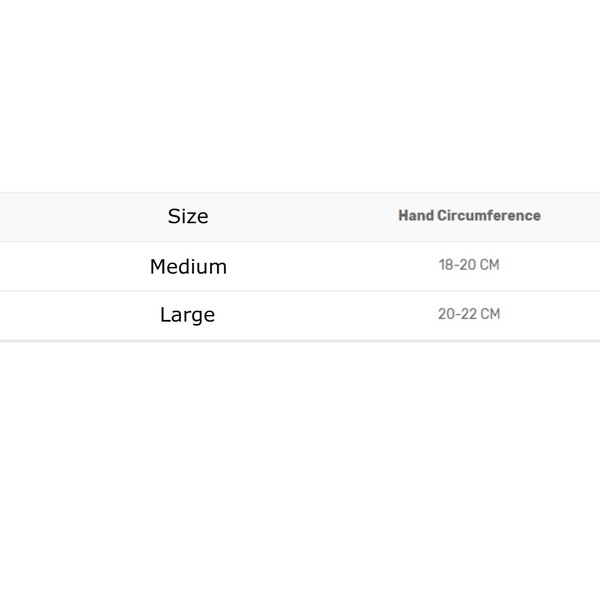
Task: Click empty space between Large and 20-22 CM
Action: click(326, 315)
